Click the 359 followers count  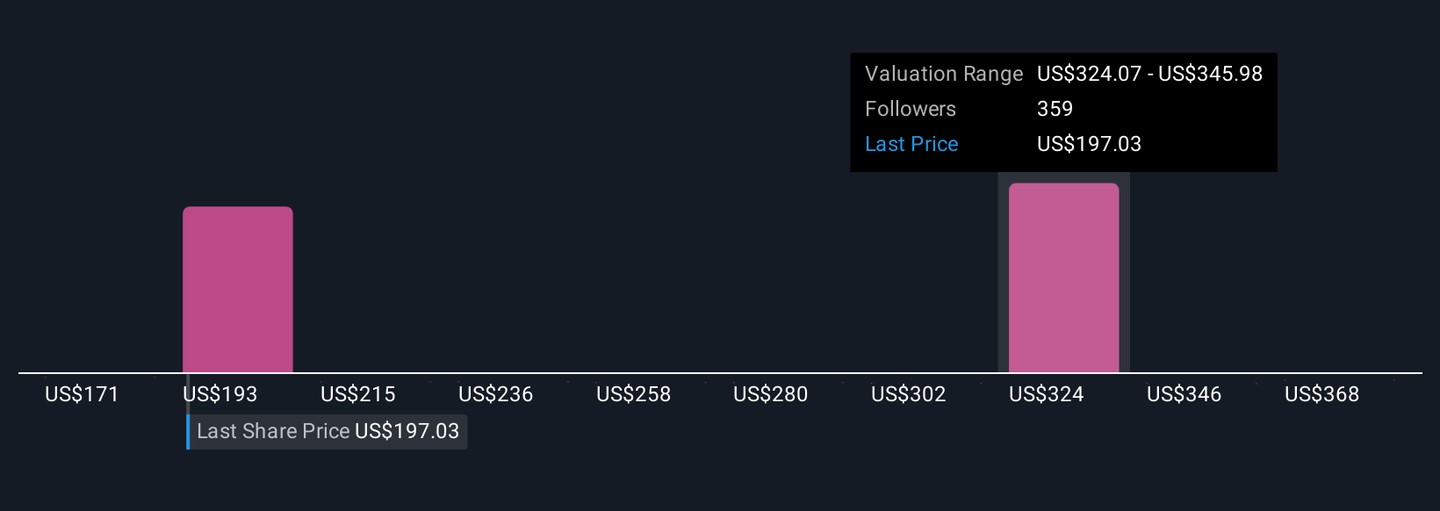coord(1055,109)
